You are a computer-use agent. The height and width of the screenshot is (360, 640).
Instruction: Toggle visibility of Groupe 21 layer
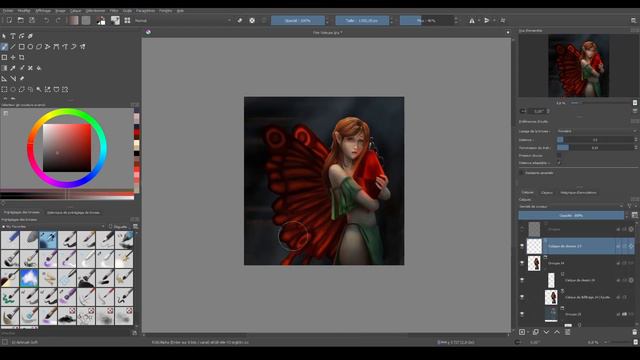(522, 314)
